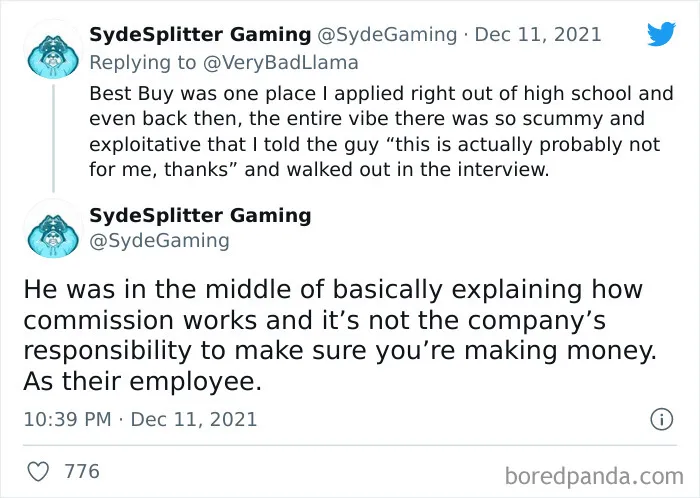The height and width of the screenshot is (498, 700).
Task: Visit the @VeryBadLlama mention
Action: (281, 62)
